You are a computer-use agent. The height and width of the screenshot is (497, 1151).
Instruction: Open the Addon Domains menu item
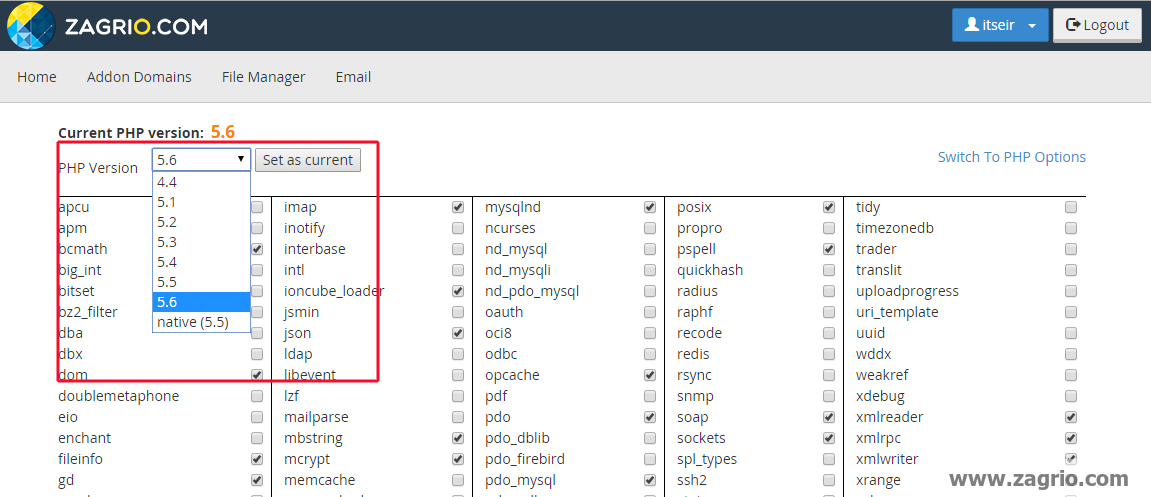pos(139,77)
